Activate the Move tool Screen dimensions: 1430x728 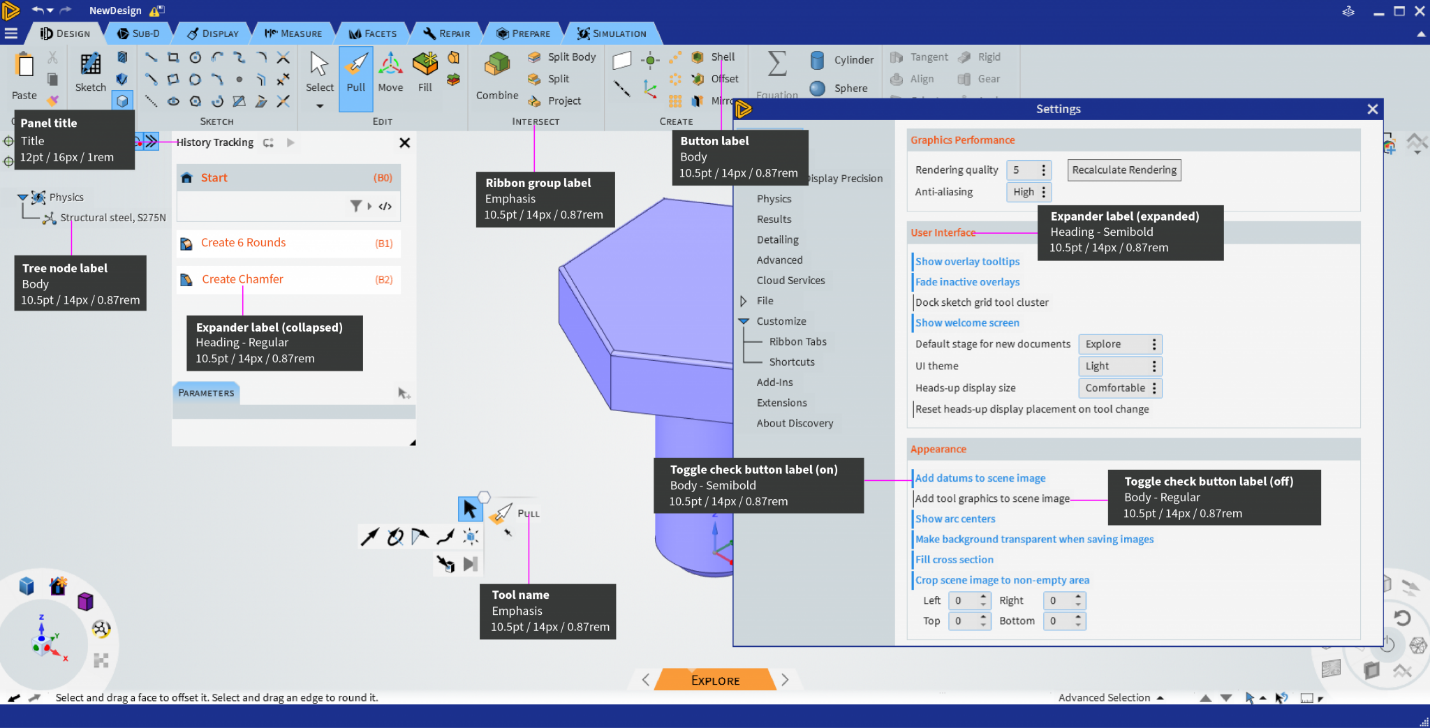tap(390, 73)
